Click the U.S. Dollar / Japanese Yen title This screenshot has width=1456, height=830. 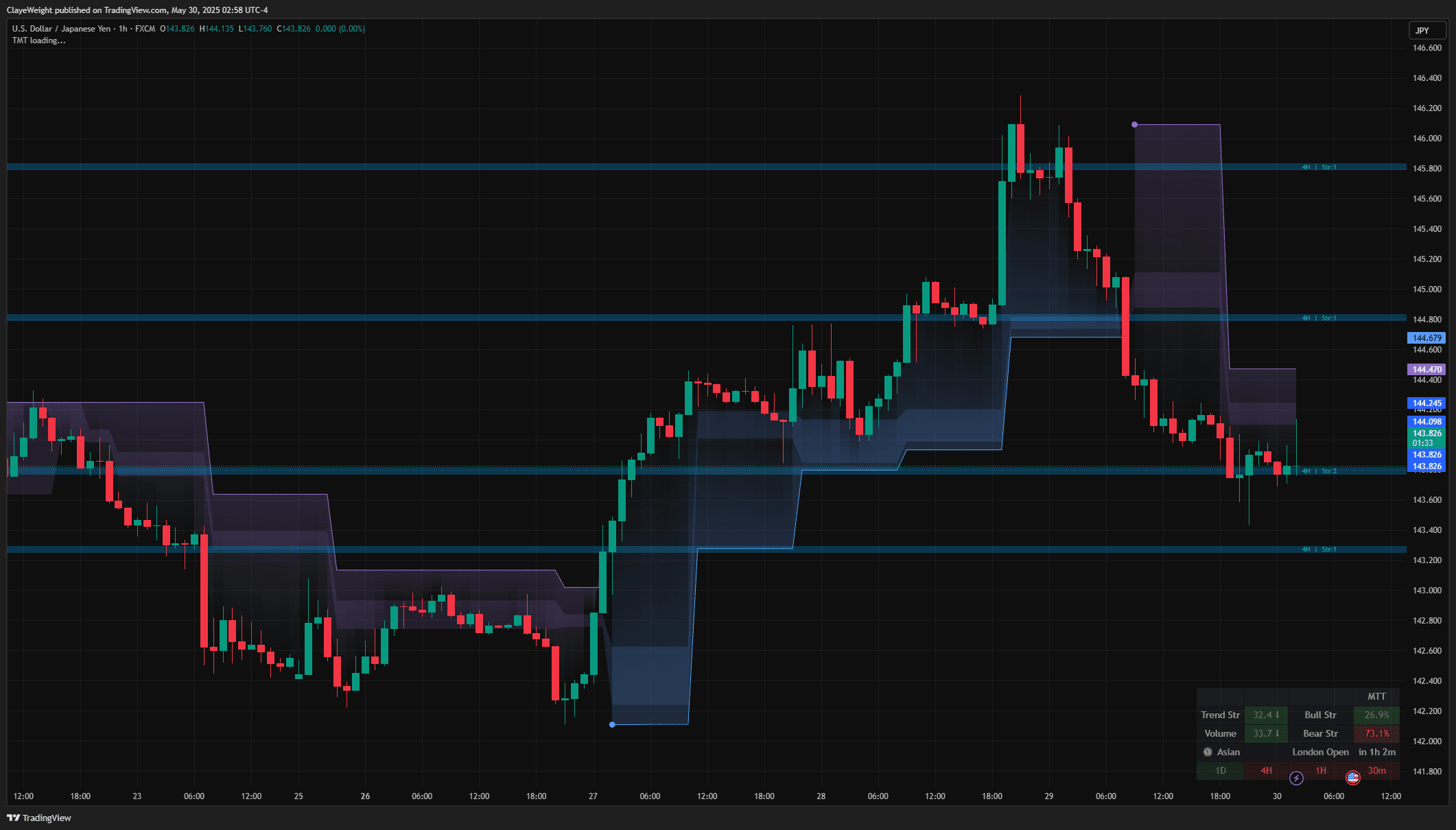tap(61, 29)
